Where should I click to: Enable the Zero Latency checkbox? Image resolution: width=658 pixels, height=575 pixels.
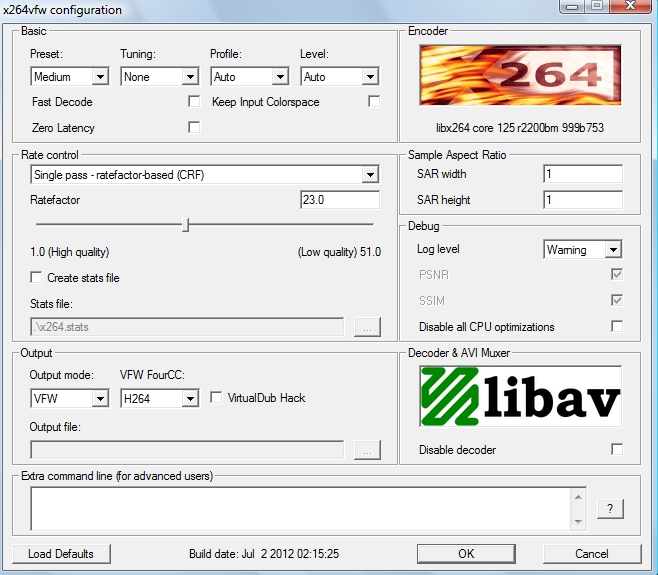[x=194, y=127]
